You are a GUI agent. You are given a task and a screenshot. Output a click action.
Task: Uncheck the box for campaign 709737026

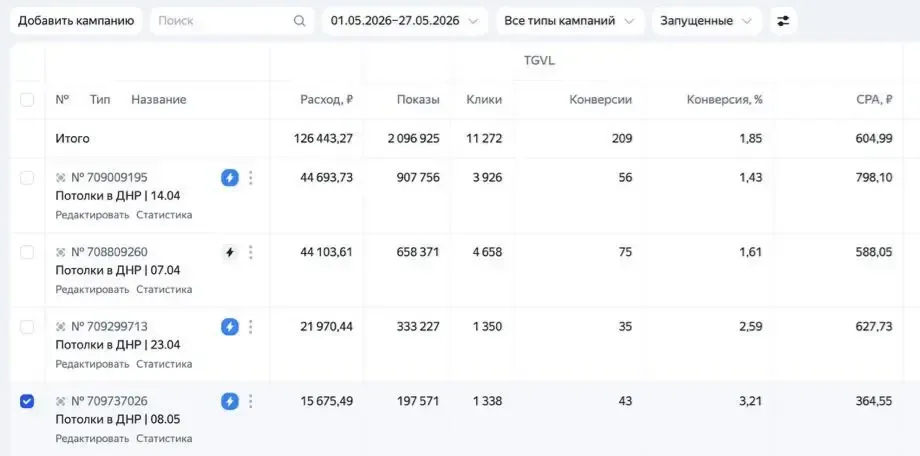[x=27, y=401]
